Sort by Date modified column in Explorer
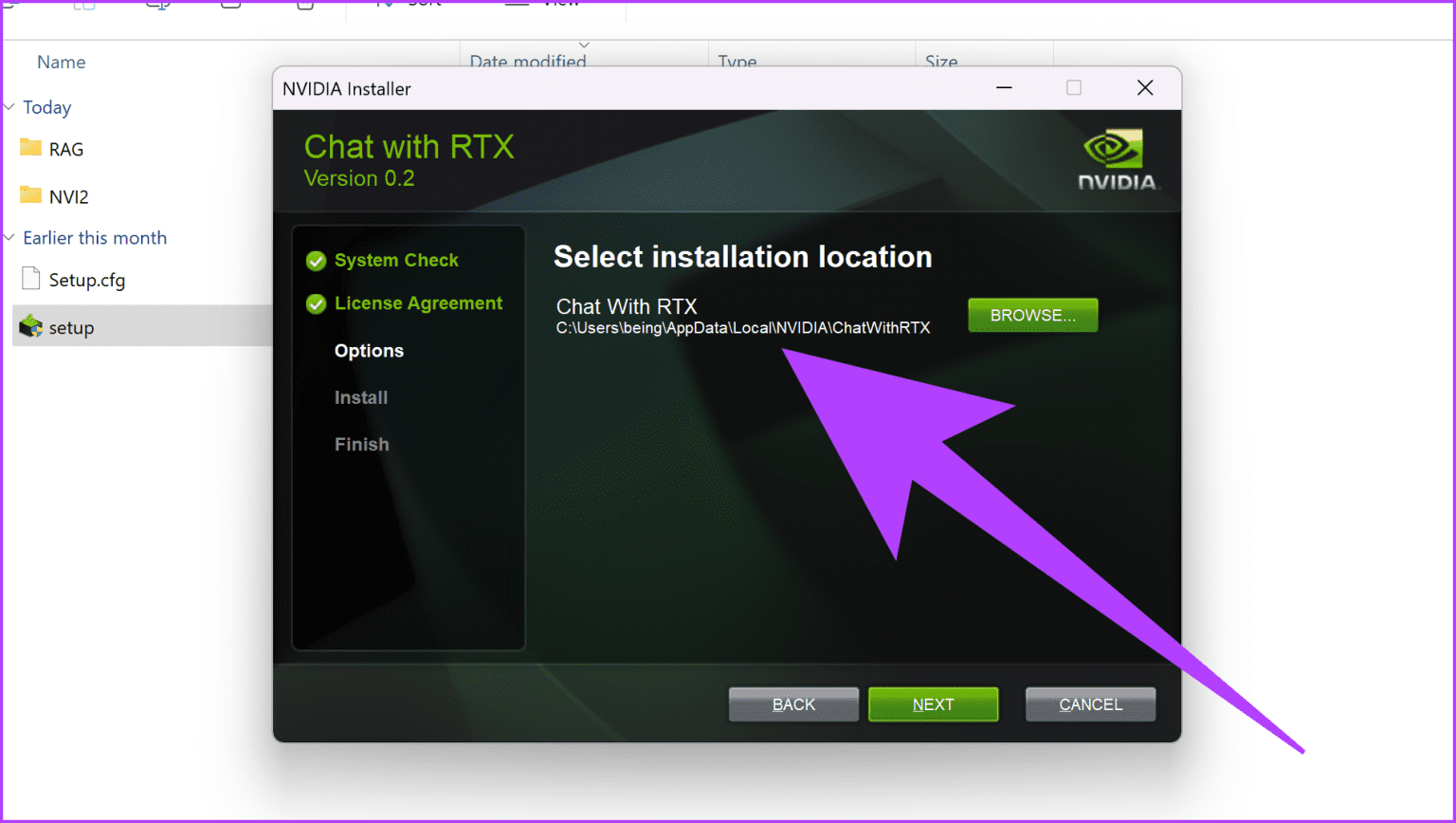This screenshot has height=823, width=1456. pyautogui.click(x=528, y=62)
